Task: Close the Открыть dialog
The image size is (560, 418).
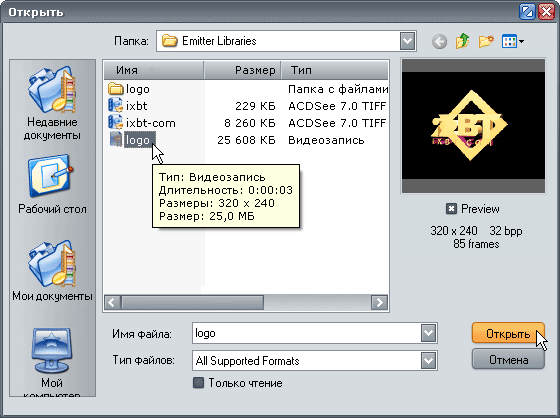Action: click(546, 12)
